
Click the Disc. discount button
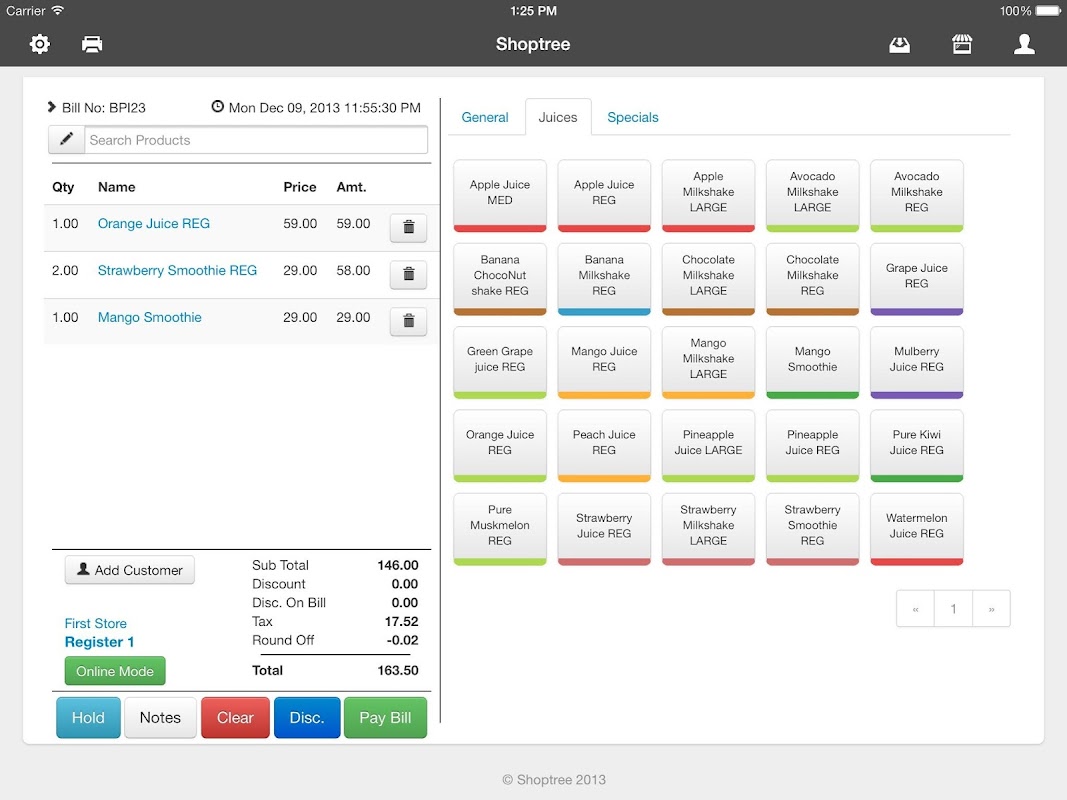click(307, 718)
